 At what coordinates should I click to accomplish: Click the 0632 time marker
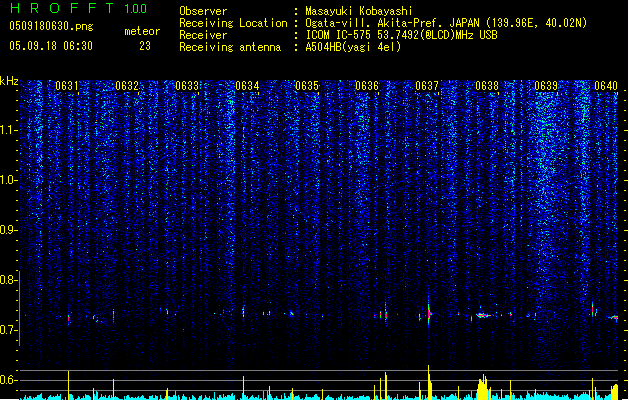[x=127, y=86]
